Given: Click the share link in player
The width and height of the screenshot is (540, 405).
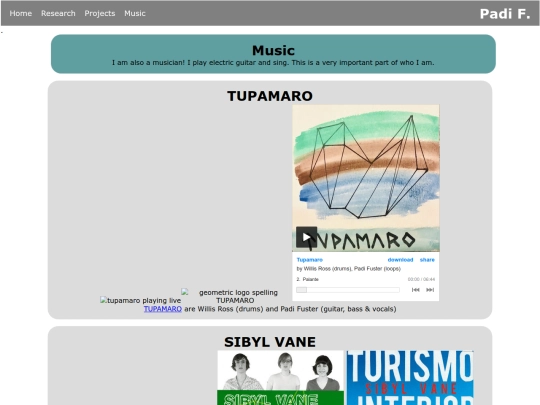Looking at the screenshot, I should (x=427, y=260).
